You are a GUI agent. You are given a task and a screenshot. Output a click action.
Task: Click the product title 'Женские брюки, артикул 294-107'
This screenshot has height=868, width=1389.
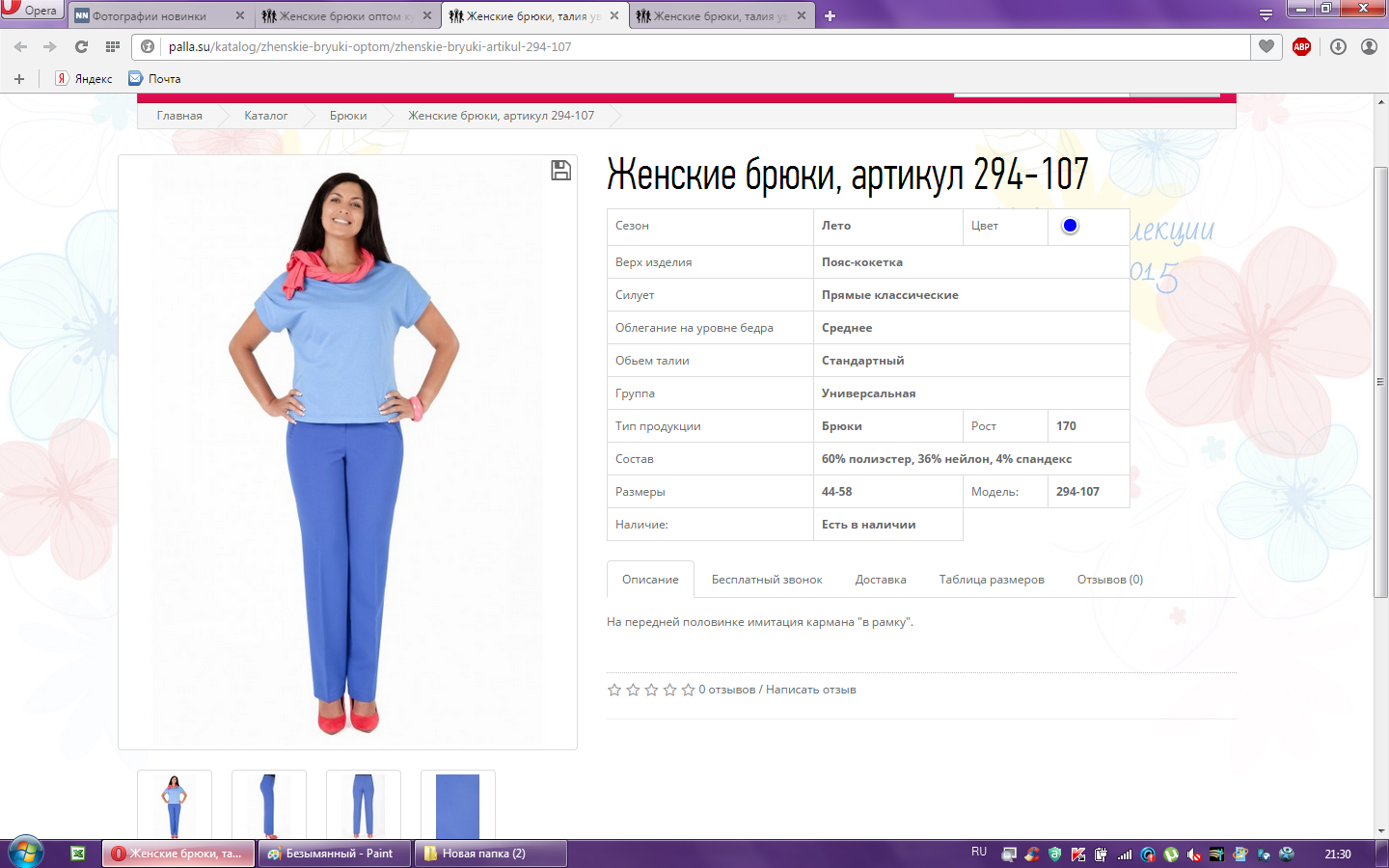click(x=848, y=176)
